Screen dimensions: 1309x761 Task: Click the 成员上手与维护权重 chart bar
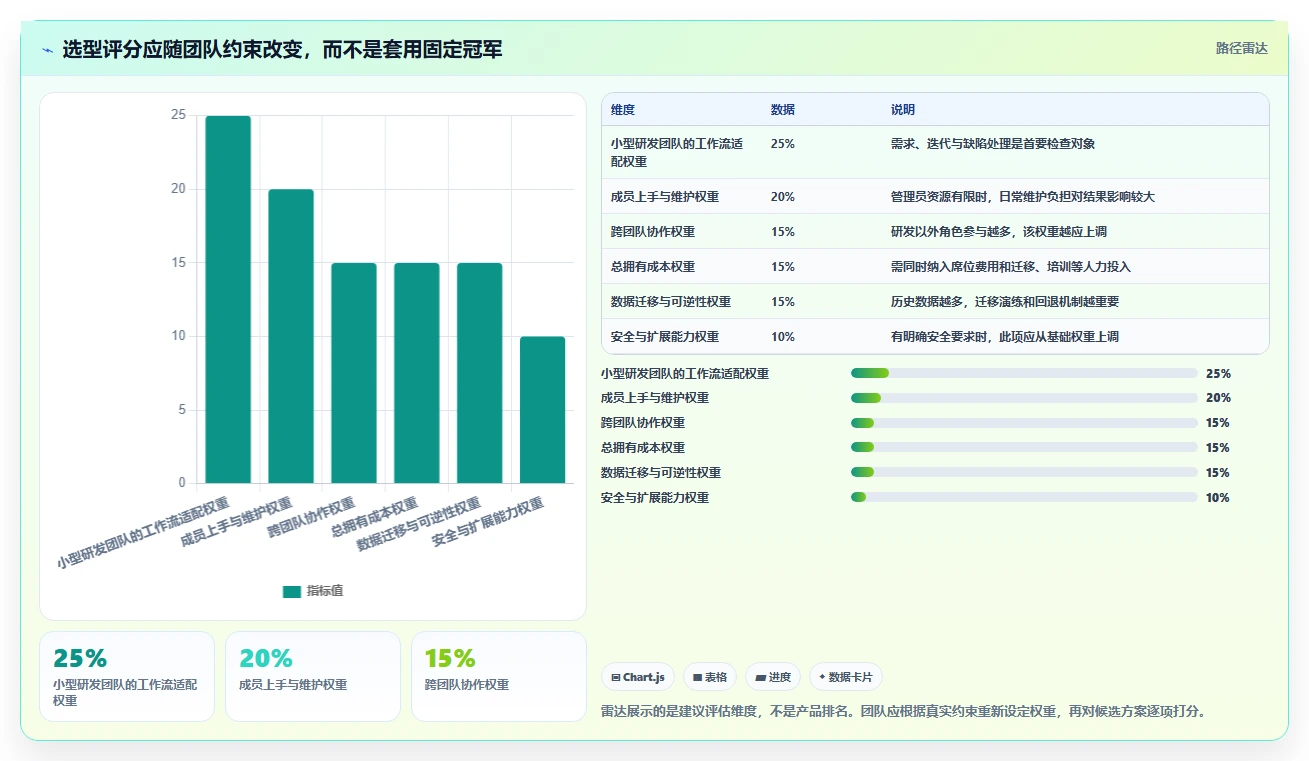click(x=291, y=336)
